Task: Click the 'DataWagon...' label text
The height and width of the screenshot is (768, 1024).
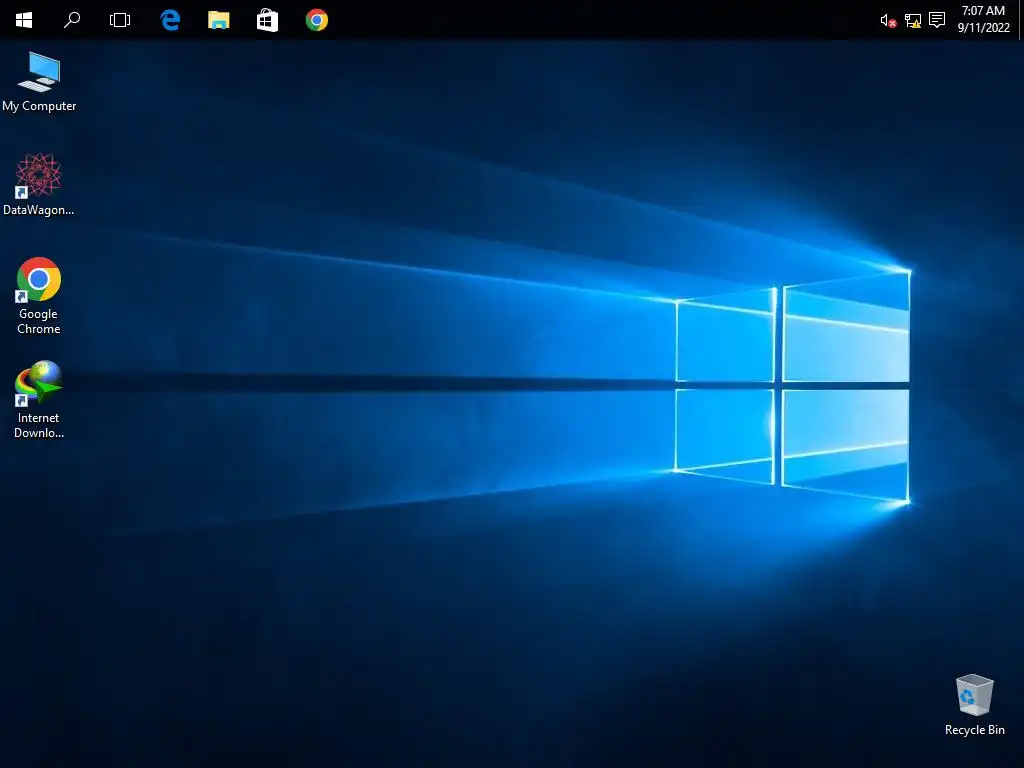Action: (39, 210)
